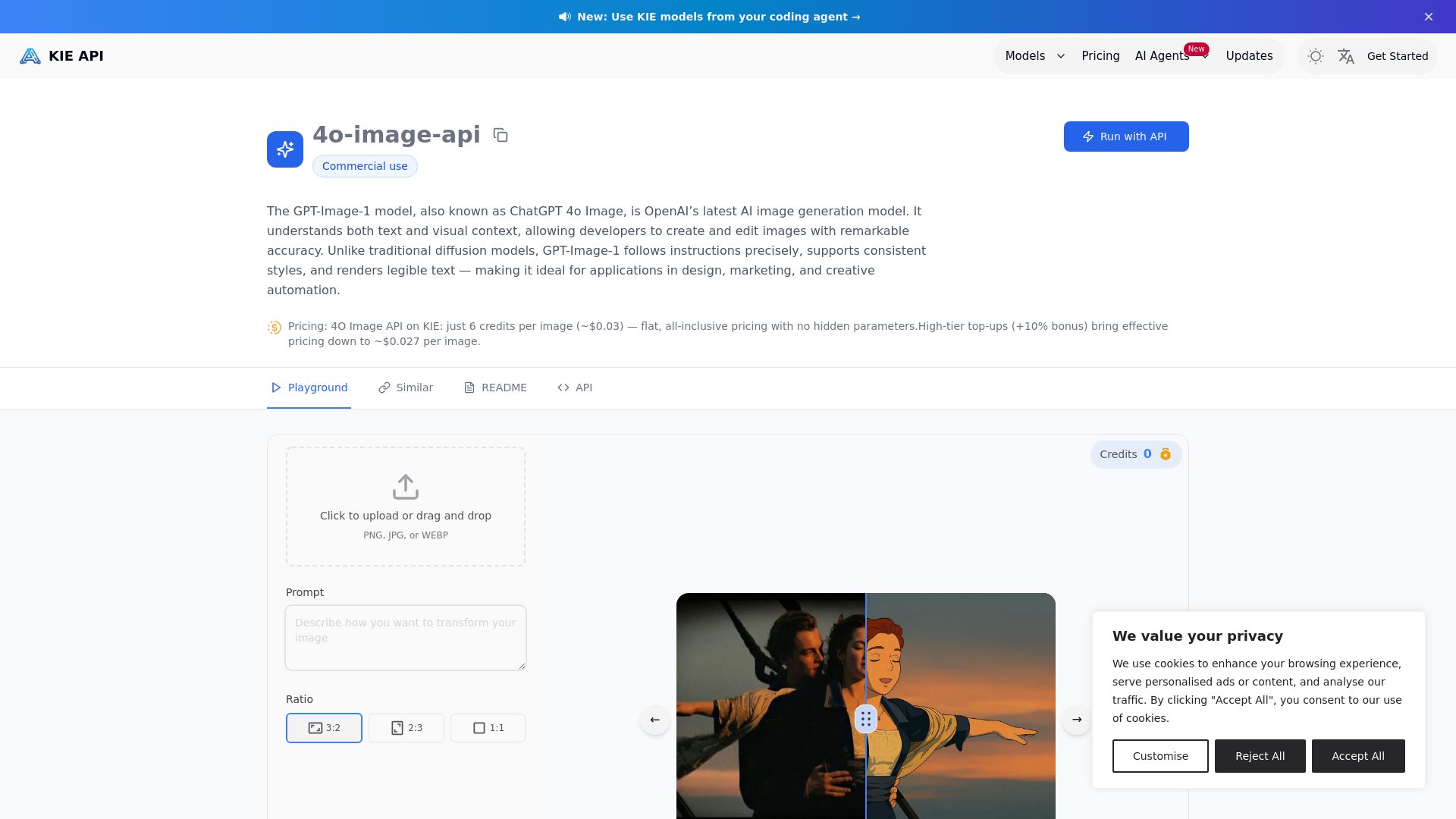Viewport: 1456px width, 819px height.
Task: Select the 3:2 ratio option
Action: pos(324,728)
